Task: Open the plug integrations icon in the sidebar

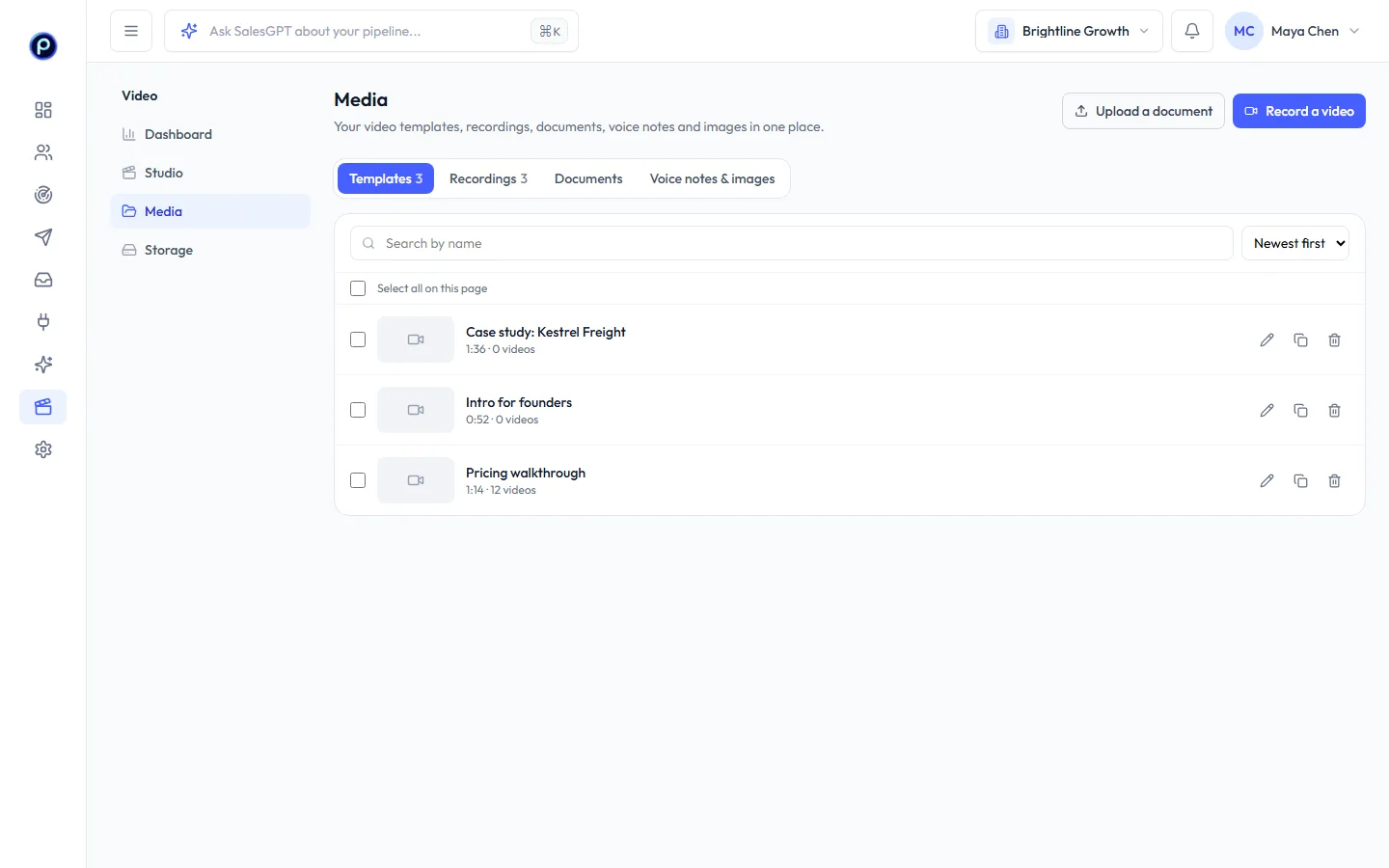Action: point(43,322)
